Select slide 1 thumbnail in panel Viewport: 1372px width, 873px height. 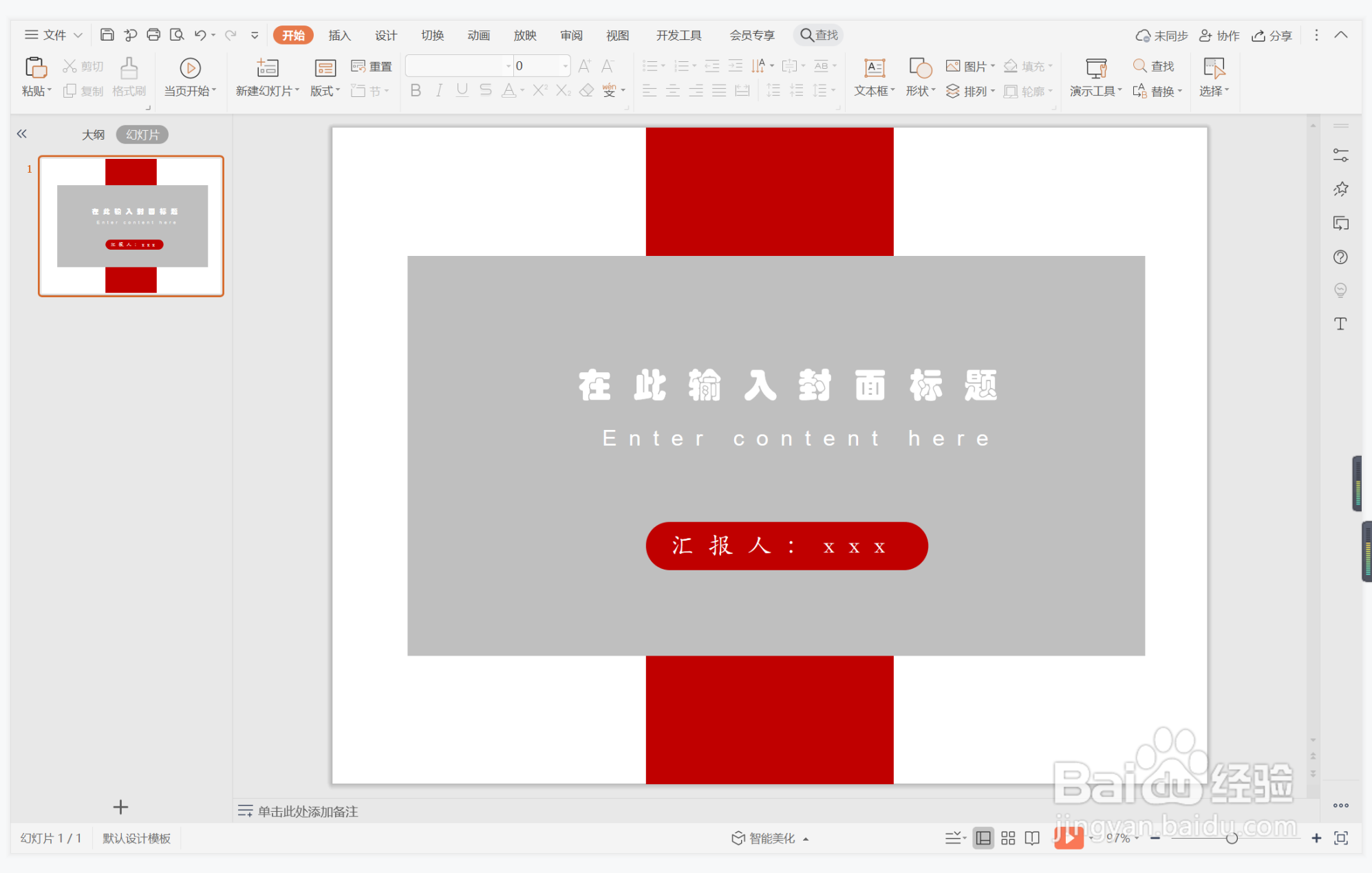click(131, 226)
